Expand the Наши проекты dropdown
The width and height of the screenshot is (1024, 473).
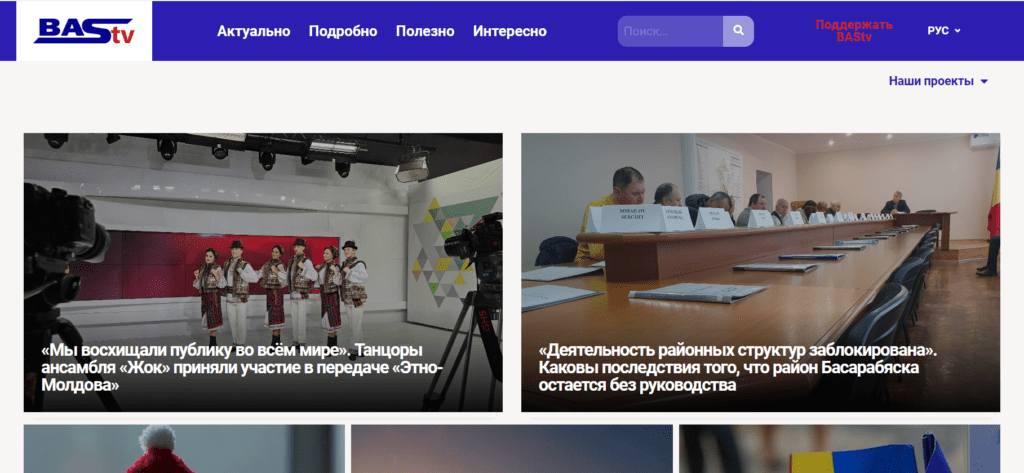pyautogui.click(x=931, y=82)
